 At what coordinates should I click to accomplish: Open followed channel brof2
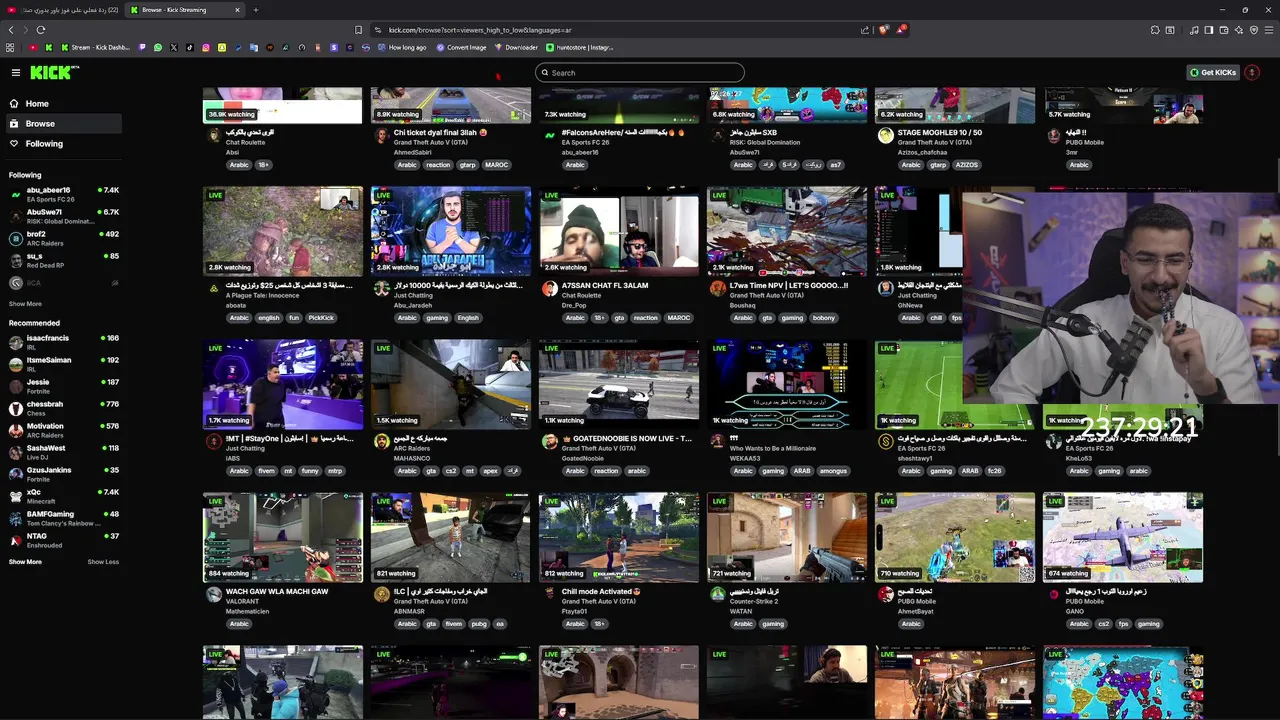click(x=62, y=238)
